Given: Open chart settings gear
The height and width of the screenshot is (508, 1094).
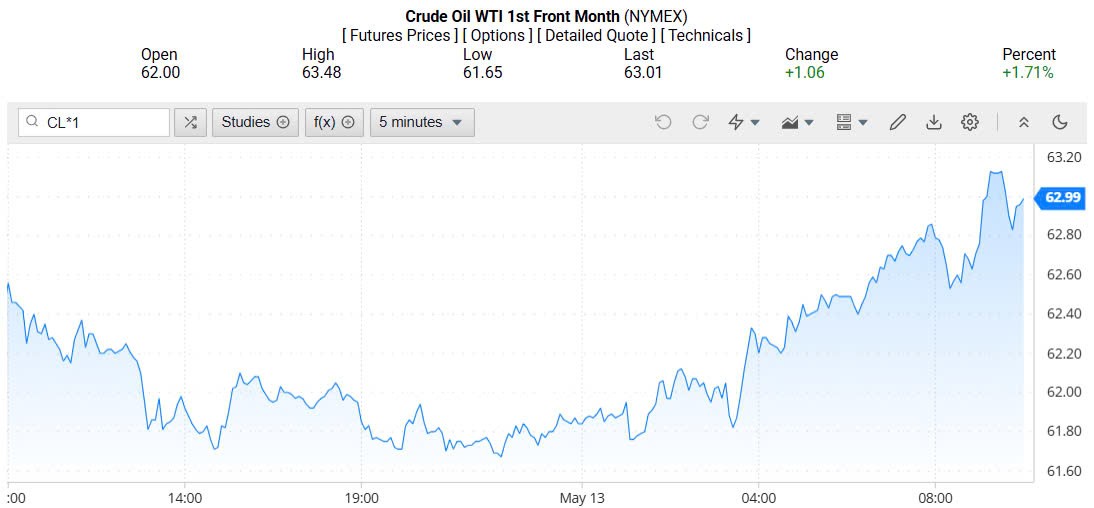Looking at the screenshot, I should tap(969, 122).
